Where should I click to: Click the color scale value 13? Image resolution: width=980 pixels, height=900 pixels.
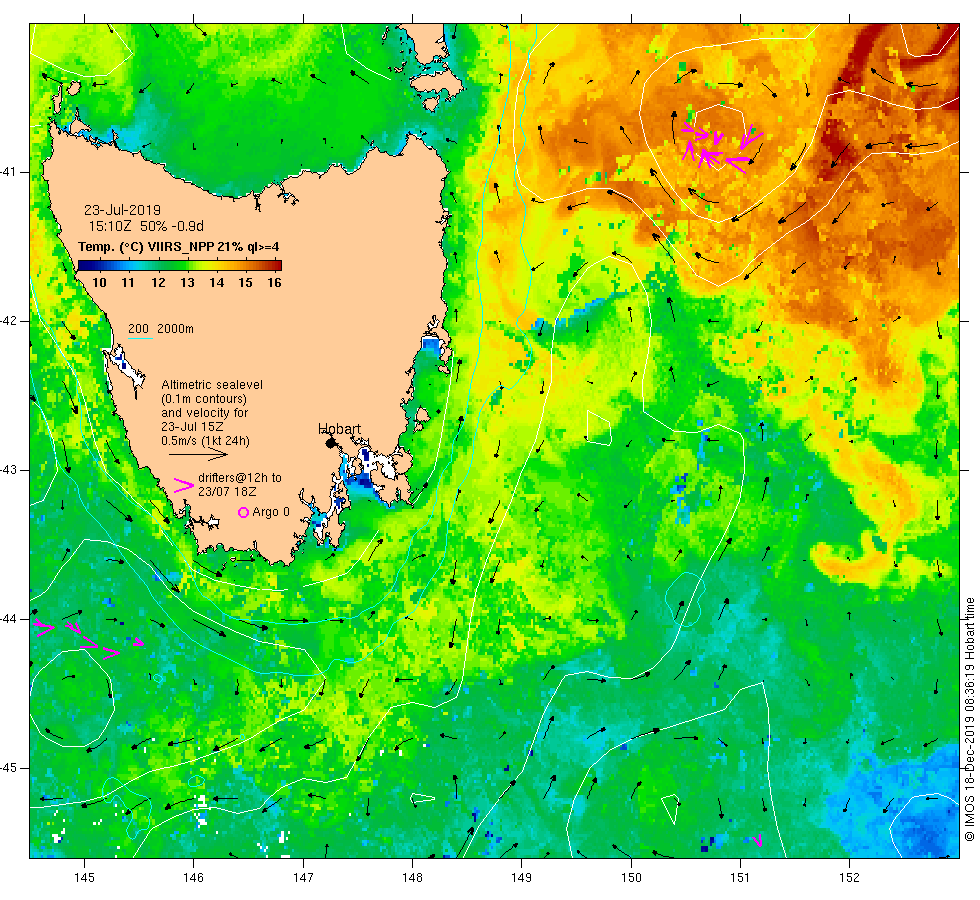pyautogui.click(x=187, y=282)
